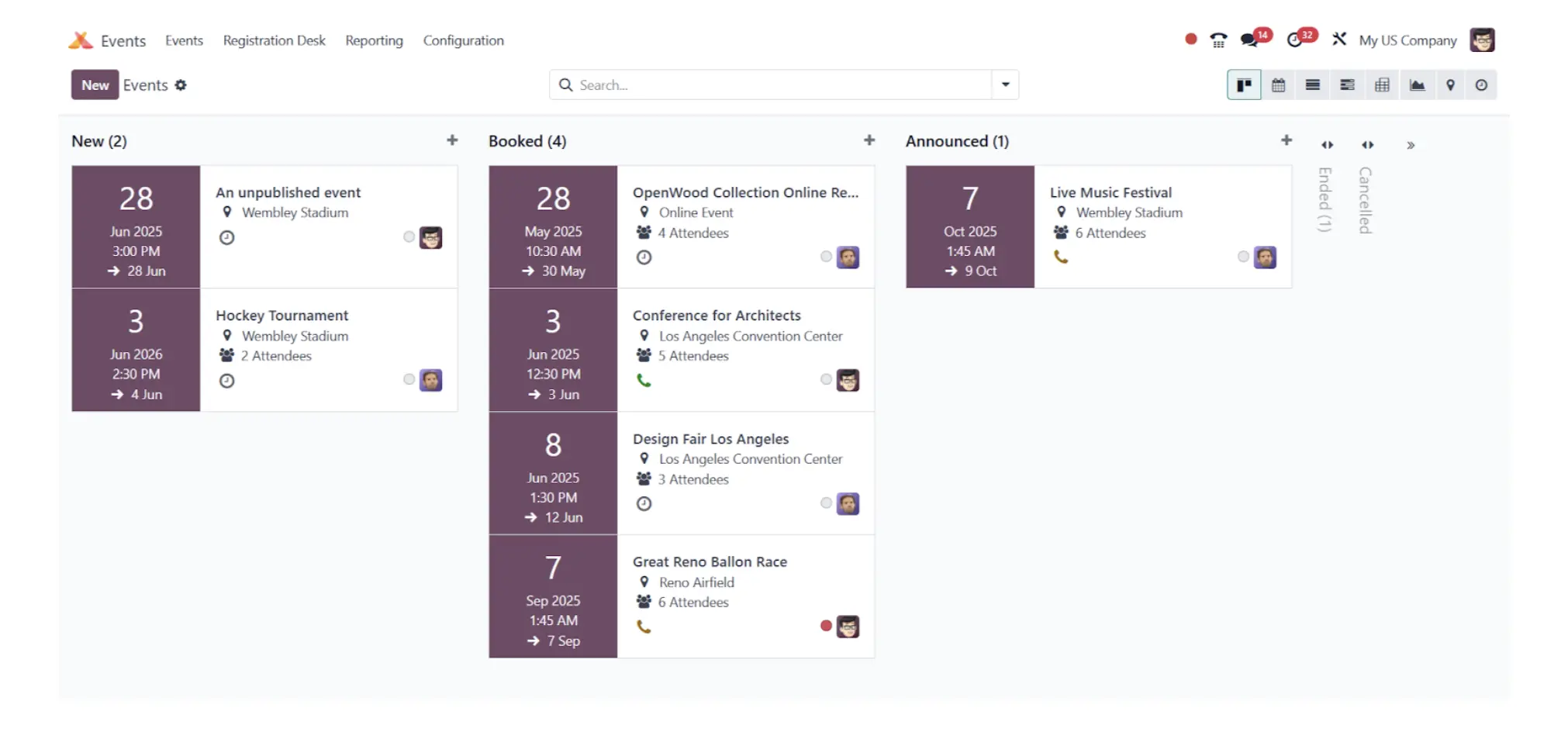
Task: Switch to the list view
Action: click(x=1312, y=85)
